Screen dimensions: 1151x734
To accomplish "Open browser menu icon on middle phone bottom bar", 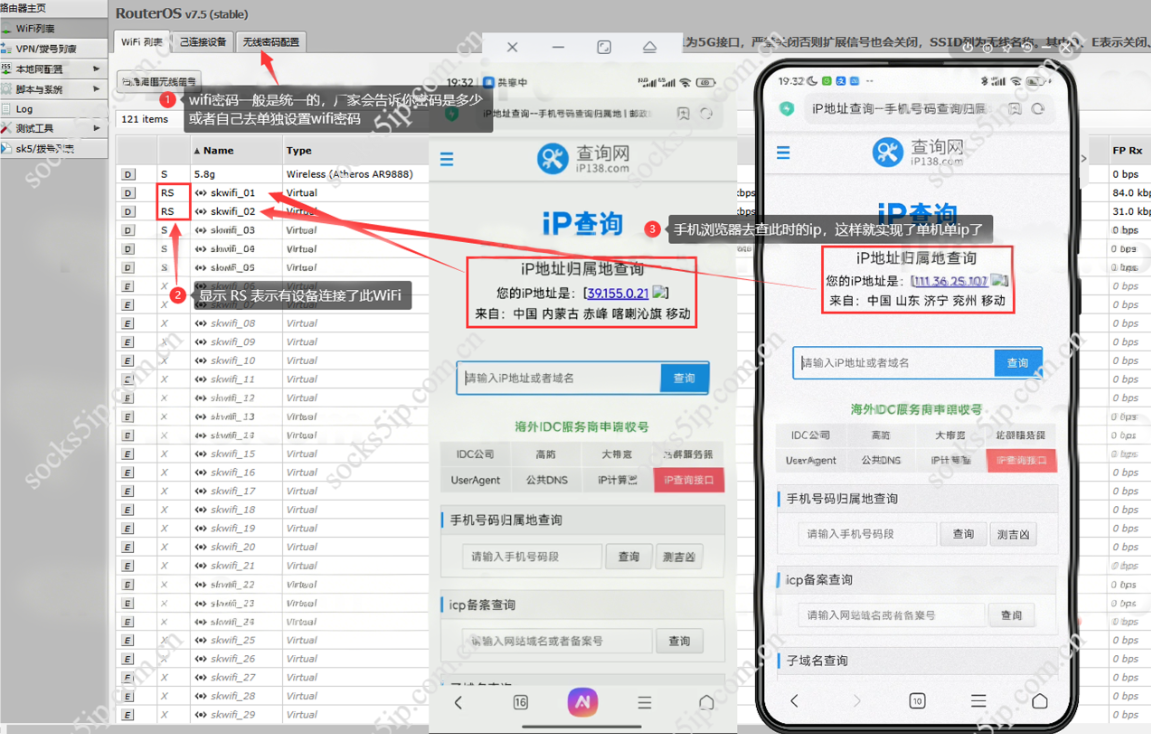I will point(645,702).
